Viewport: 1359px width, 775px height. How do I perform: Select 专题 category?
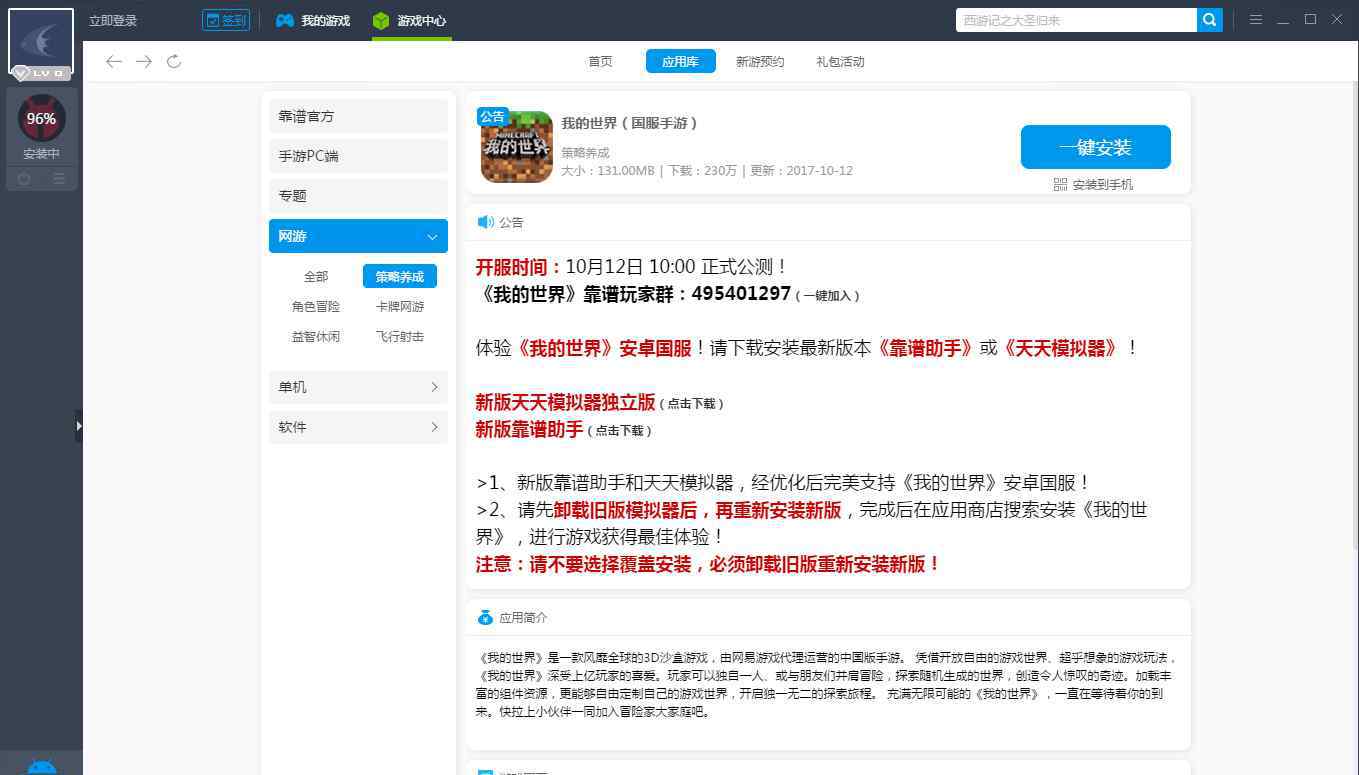pos(358,196)
